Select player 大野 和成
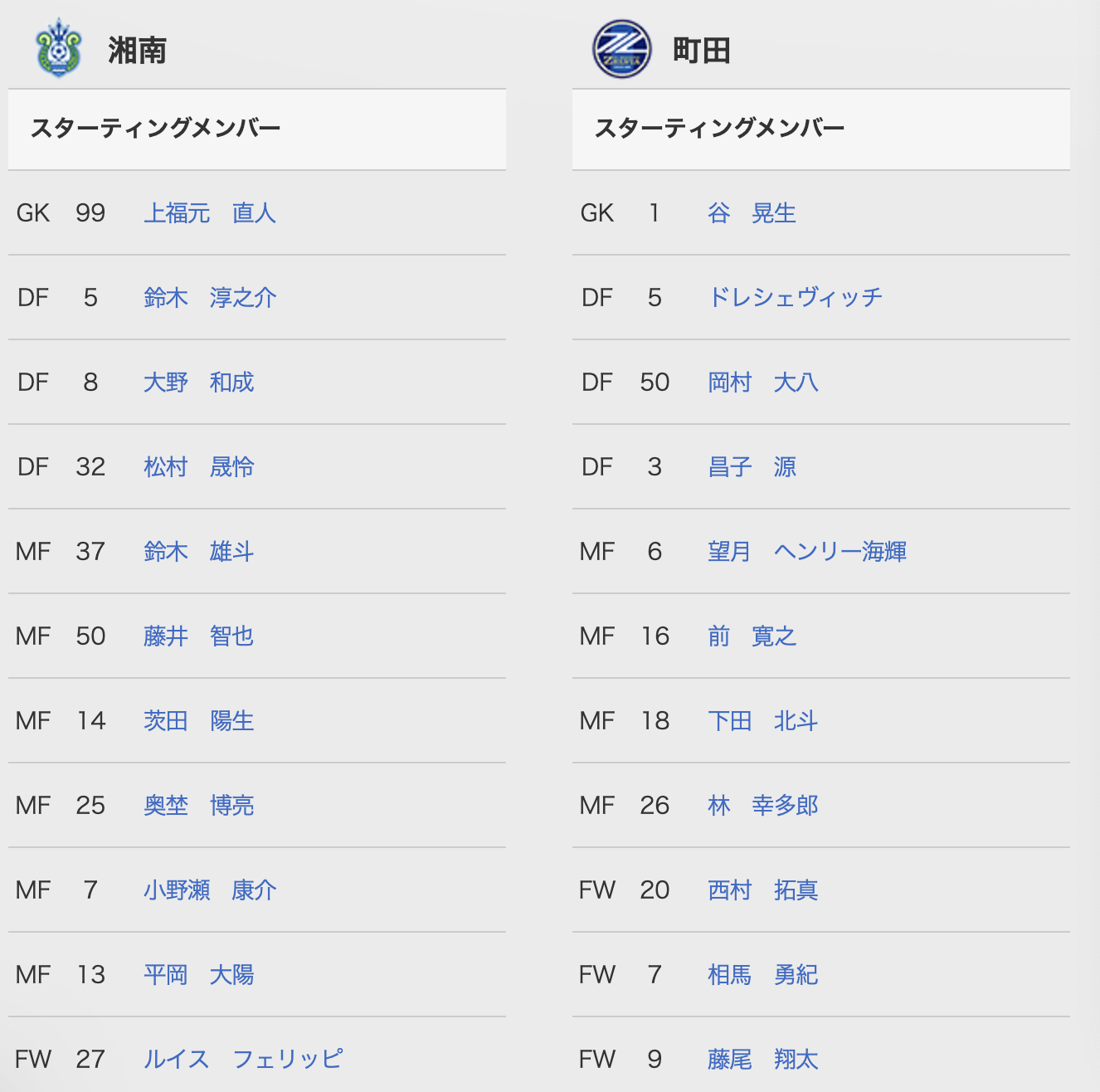This screenshot has height=1092, width=1100. tap(199, 383)
